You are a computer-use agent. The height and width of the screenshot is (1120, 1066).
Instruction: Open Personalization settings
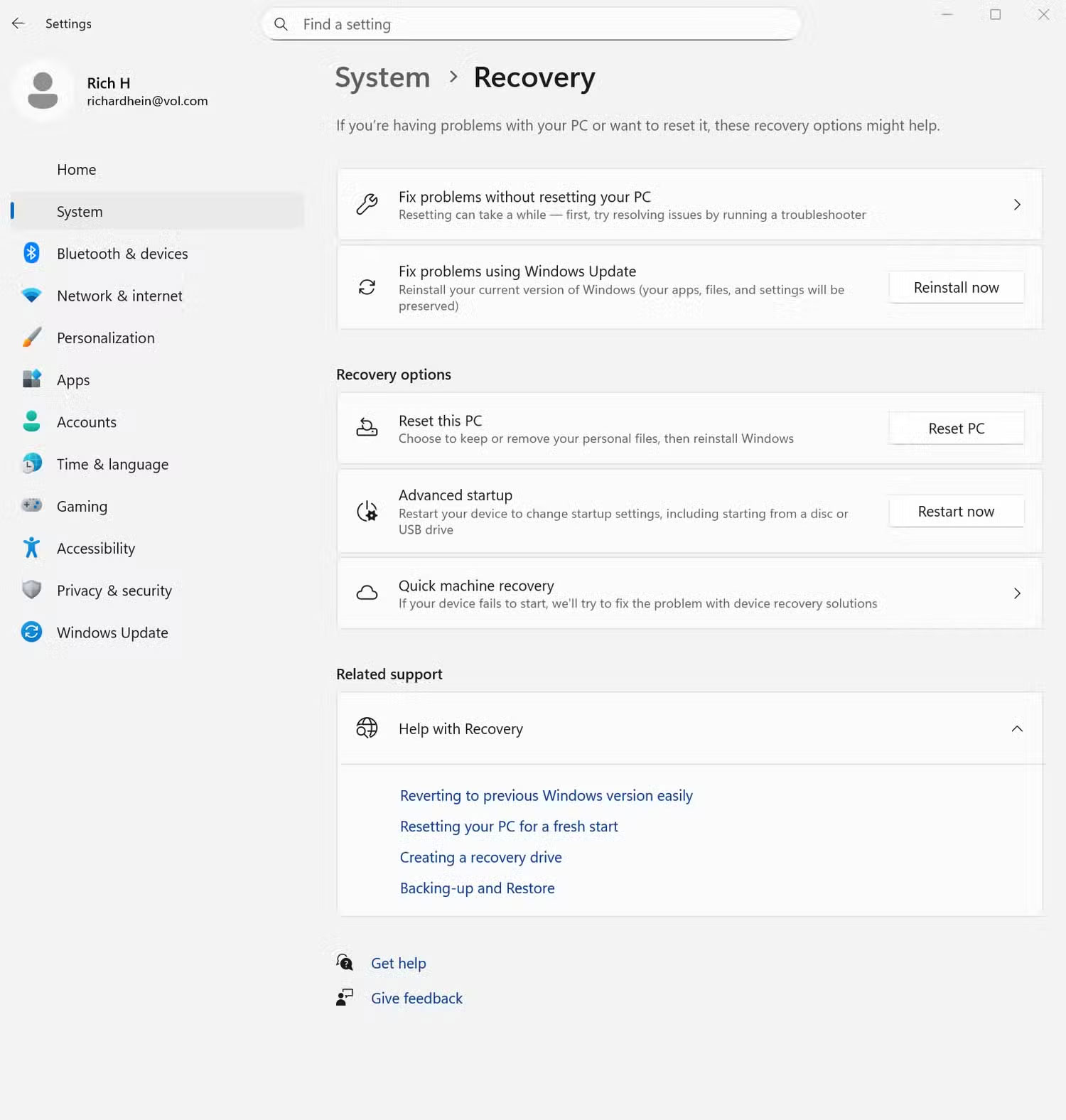point(158,338)
